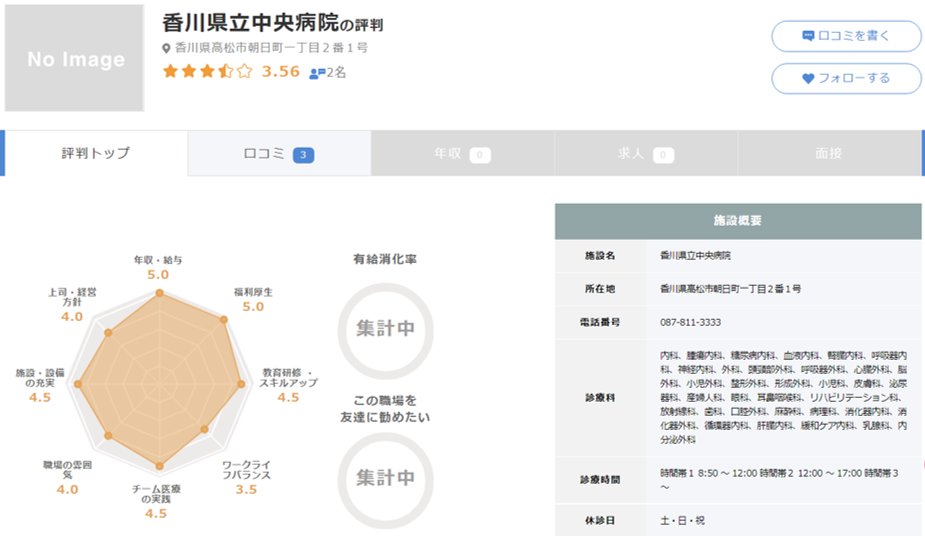Open the 年収 tab
The image size is (925, 536).
462,154
